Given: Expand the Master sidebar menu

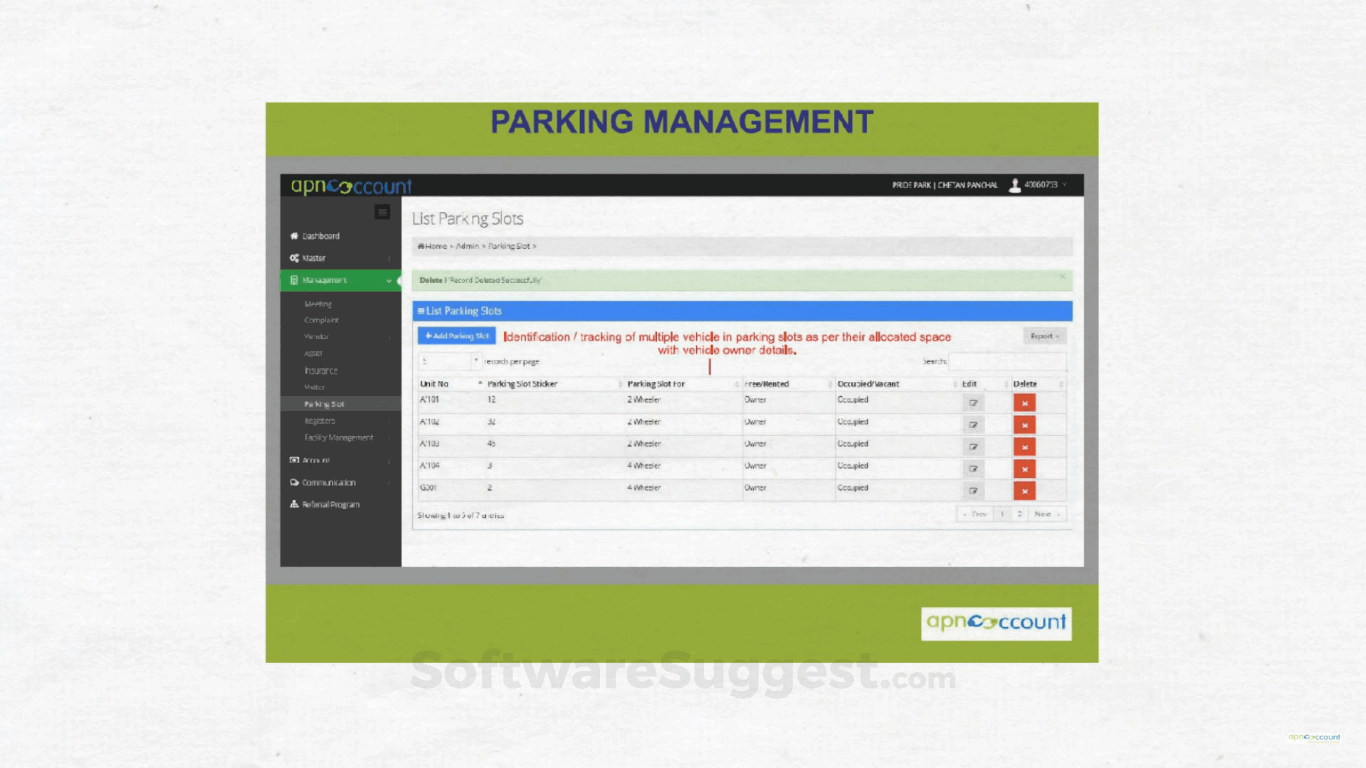Looking at the screenshot, I should (x=315, y=258).
